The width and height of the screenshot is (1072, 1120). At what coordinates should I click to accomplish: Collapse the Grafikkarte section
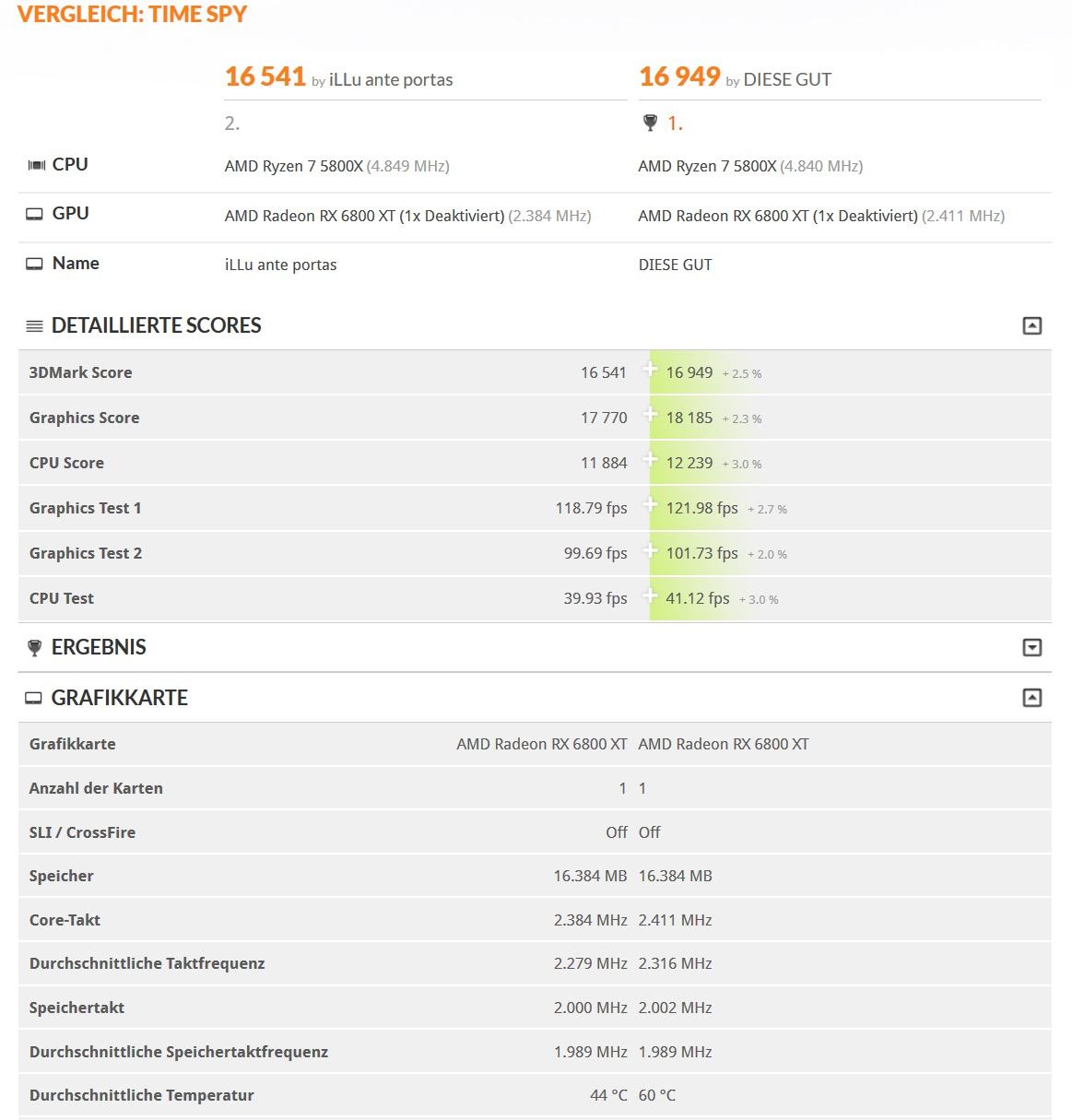[x=1032, y=698]
